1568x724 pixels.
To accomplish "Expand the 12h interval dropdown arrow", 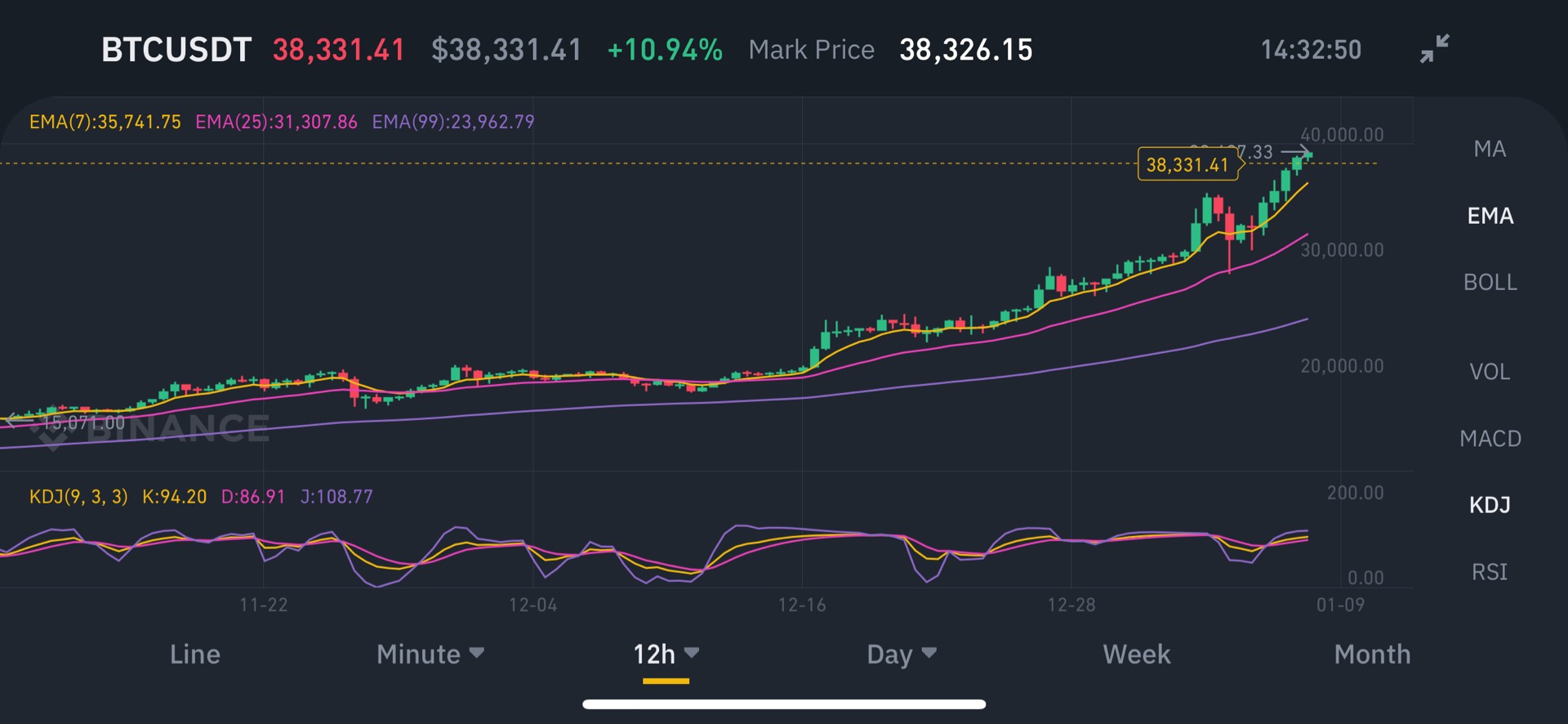I will coord(692,653).
